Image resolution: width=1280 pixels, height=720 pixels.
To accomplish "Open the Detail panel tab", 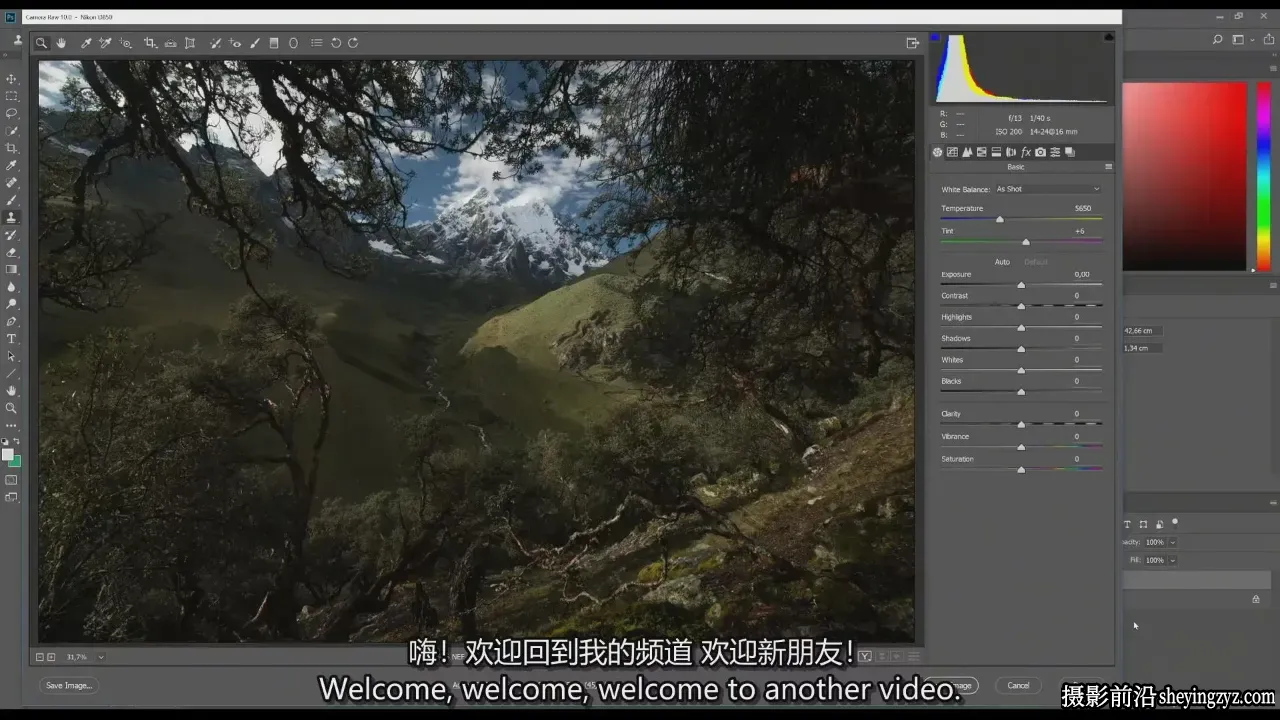I will (967, 152).
